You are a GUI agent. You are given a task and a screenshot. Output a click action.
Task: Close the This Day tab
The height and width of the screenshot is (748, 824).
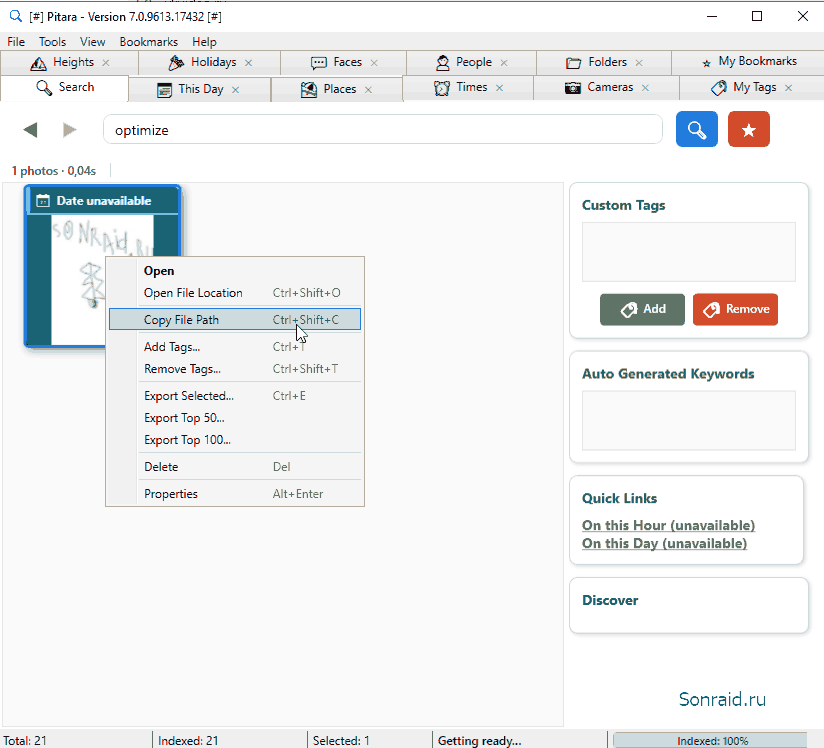pos(235,89)
